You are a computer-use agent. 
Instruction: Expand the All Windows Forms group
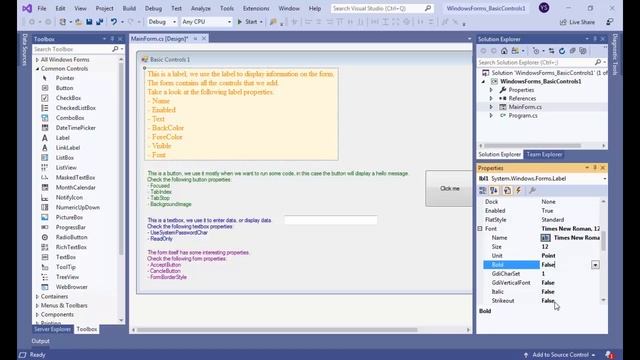[38, 60]
